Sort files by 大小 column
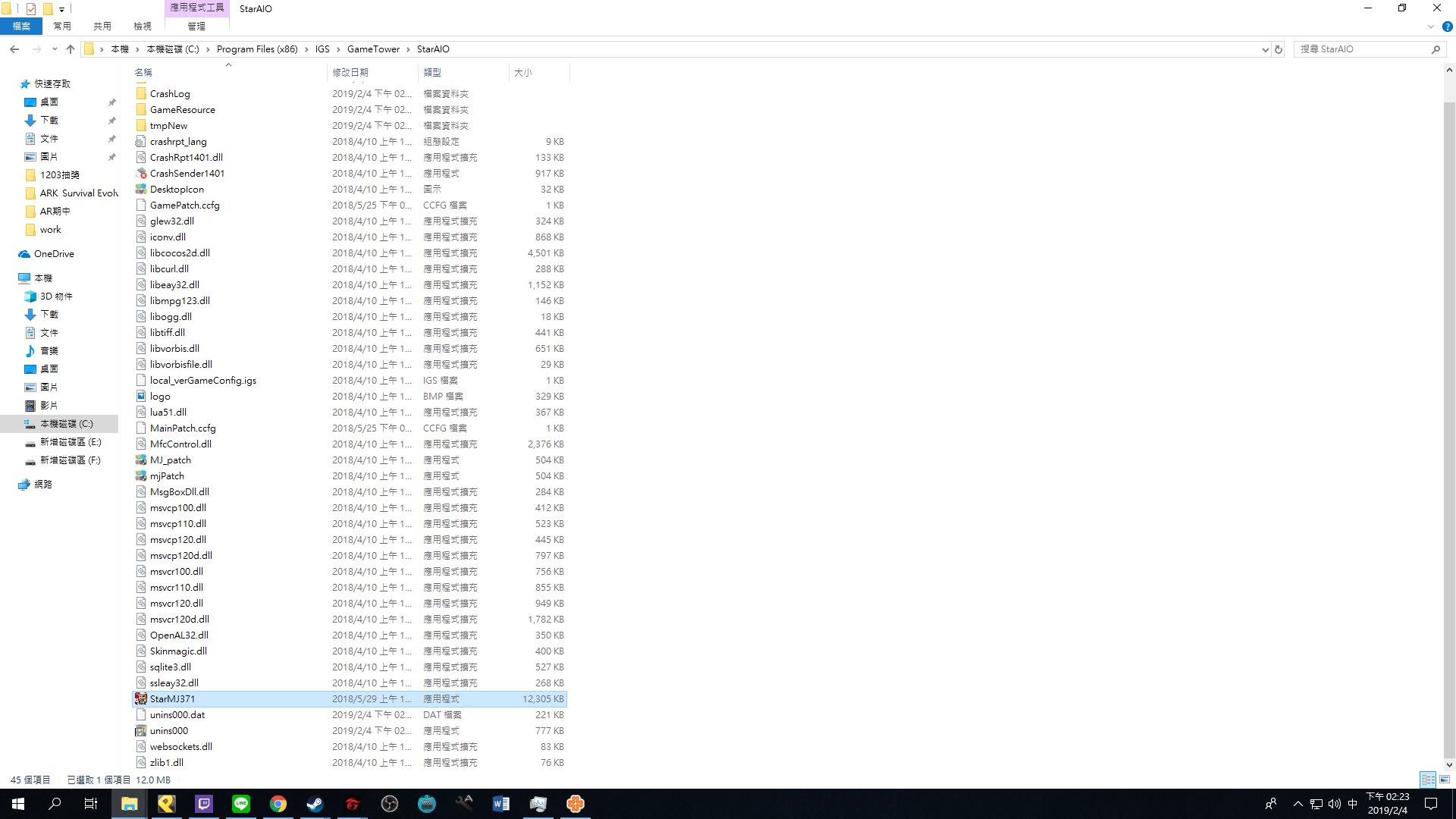 point(539,73)
